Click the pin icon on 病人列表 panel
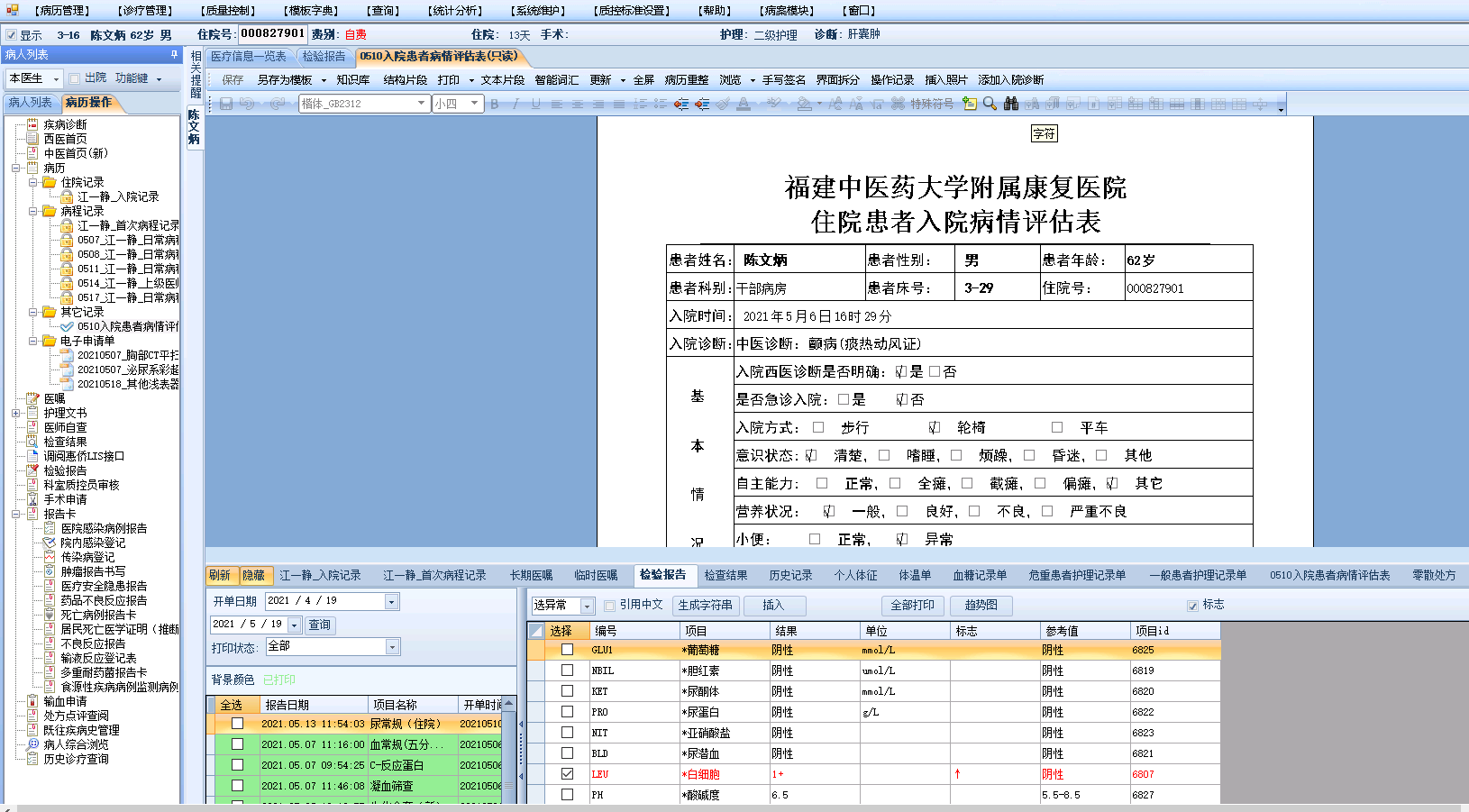 (174, 55)
